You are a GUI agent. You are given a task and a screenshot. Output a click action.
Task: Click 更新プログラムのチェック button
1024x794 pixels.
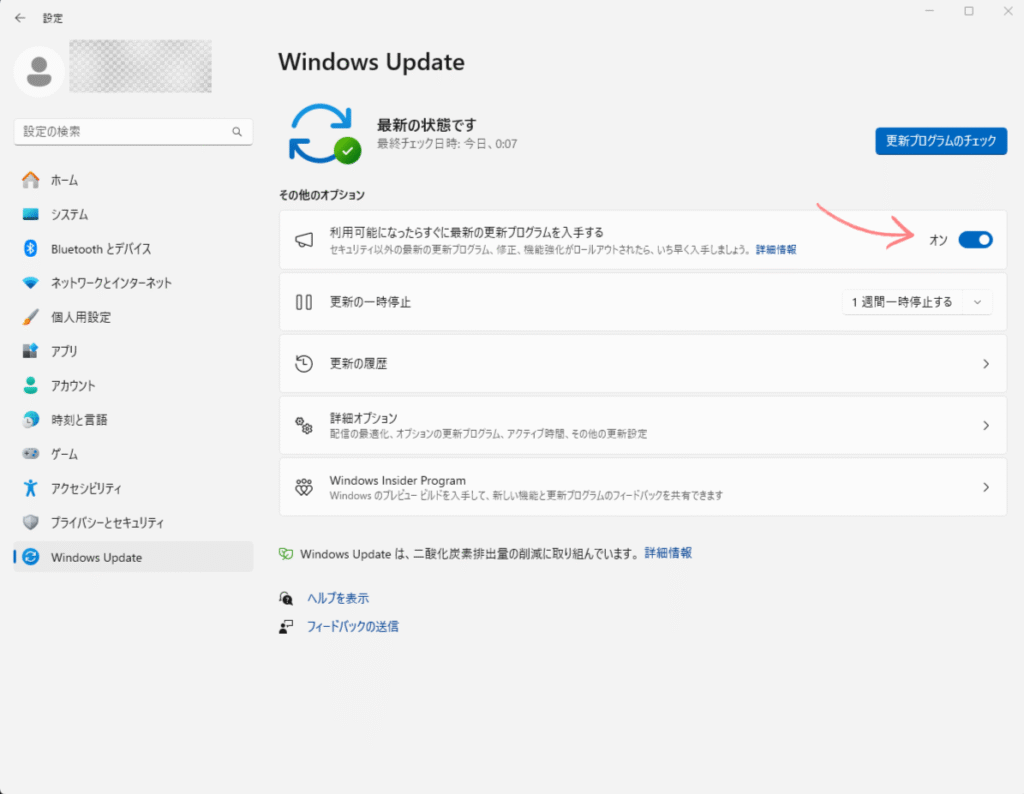[941, 141]
